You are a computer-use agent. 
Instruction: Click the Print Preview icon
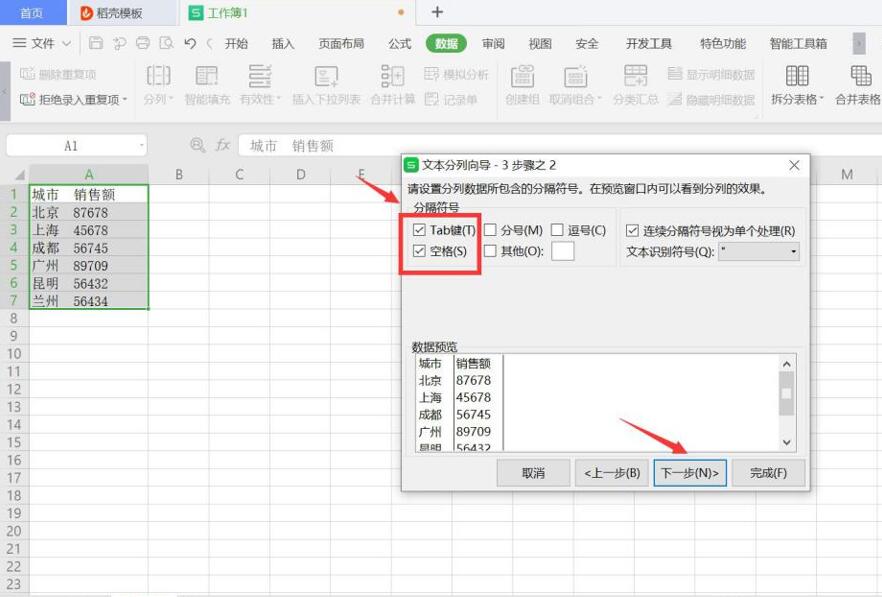click(166, 43)
